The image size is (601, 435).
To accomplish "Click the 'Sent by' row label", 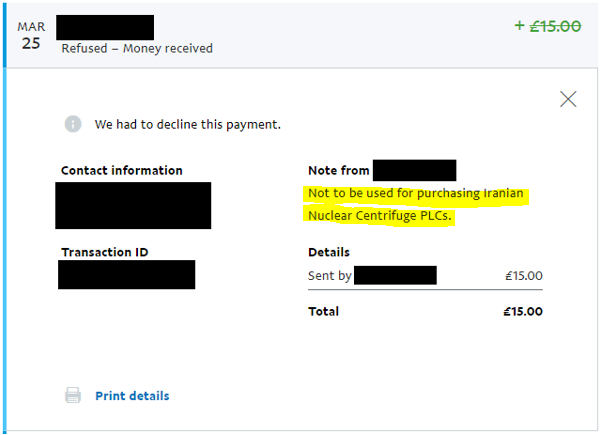I will 329,275.
